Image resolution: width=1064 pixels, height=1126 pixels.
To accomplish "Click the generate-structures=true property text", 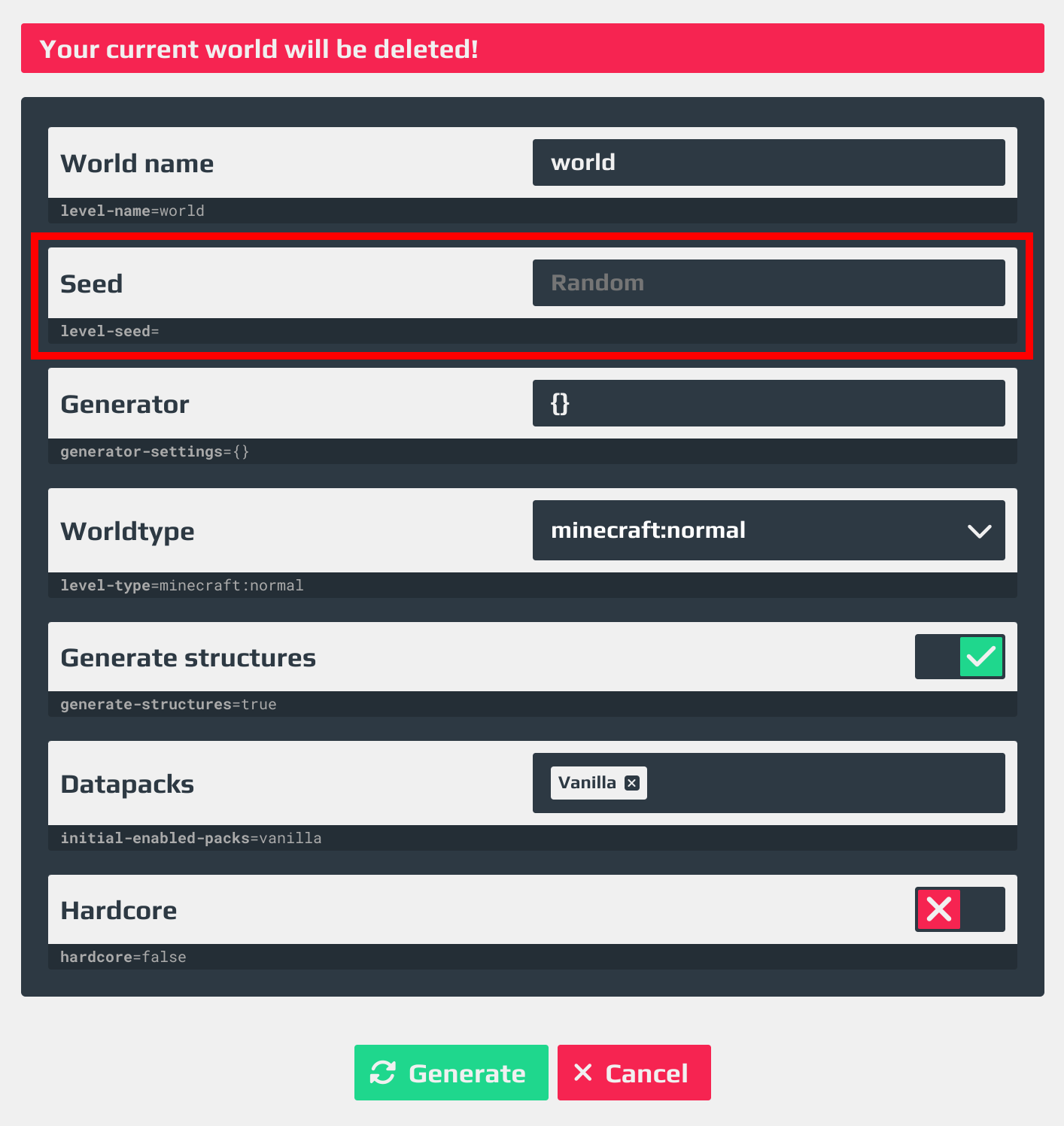I will click(169, 704).
